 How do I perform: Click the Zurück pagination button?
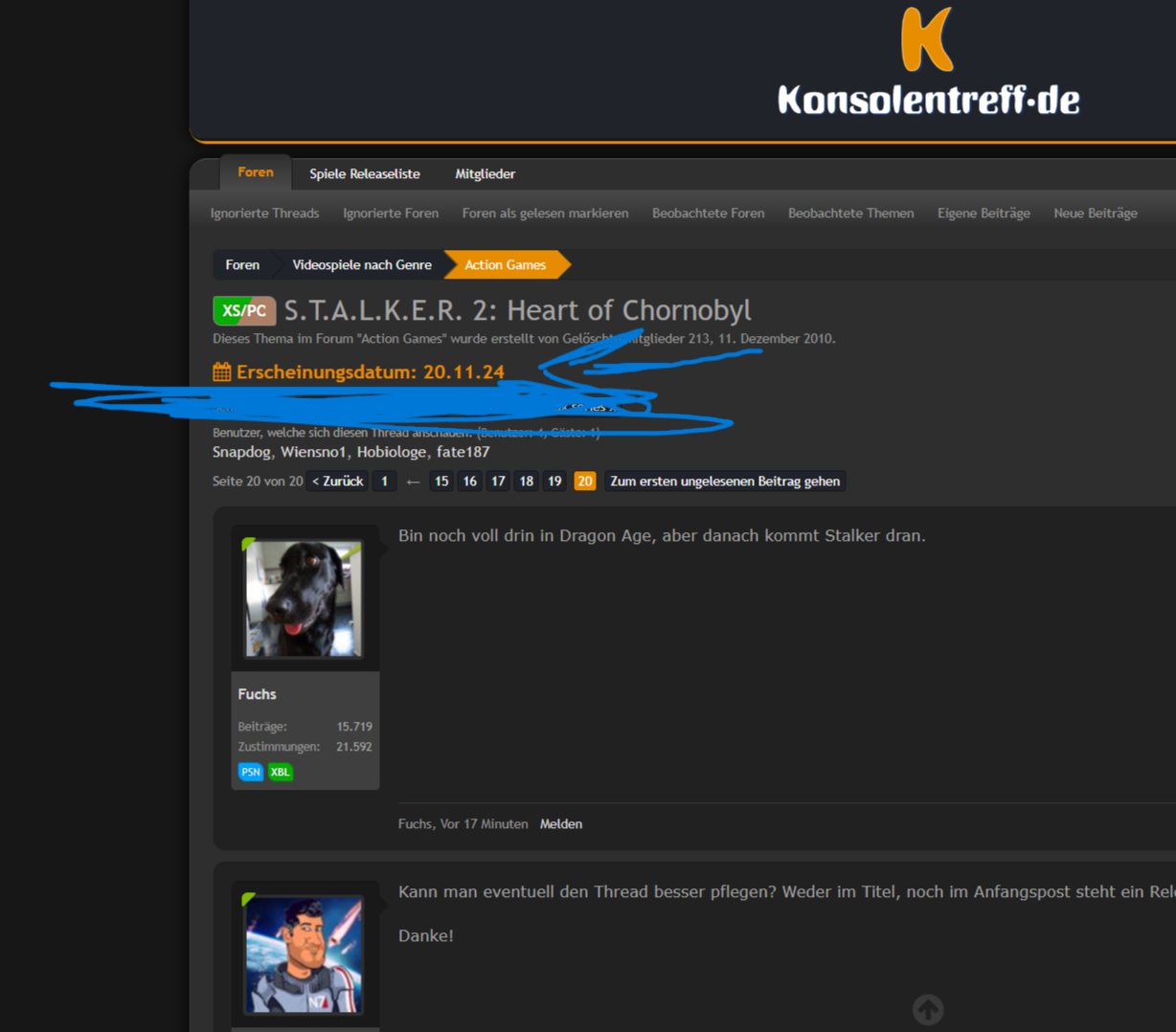[x=337, y=481]
